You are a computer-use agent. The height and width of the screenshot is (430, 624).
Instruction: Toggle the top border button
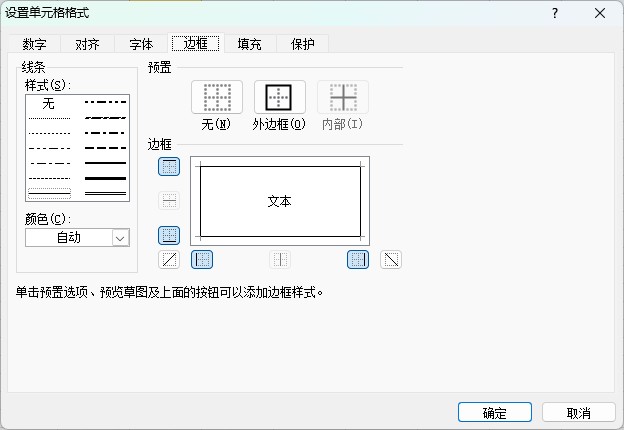click(x=169, y=167)
